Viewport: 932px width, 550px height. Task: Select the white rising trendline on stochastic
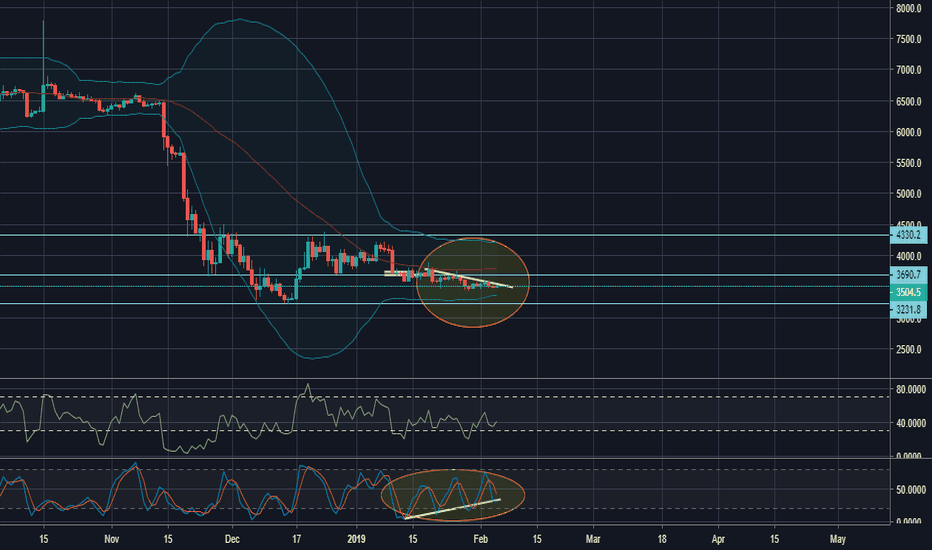click(x=452, y=509)
